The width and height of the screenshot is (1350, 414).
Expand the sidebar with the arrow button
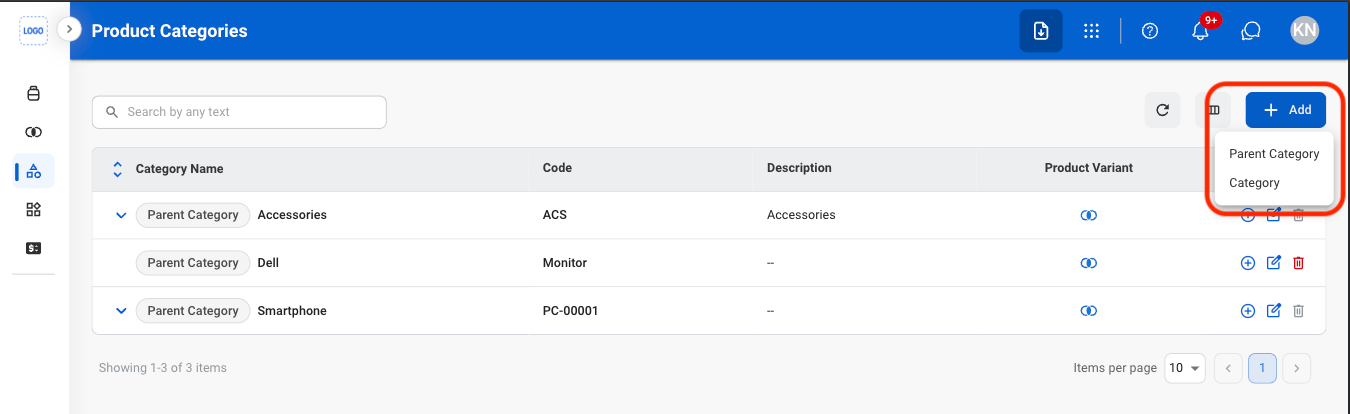coord(69,30)
